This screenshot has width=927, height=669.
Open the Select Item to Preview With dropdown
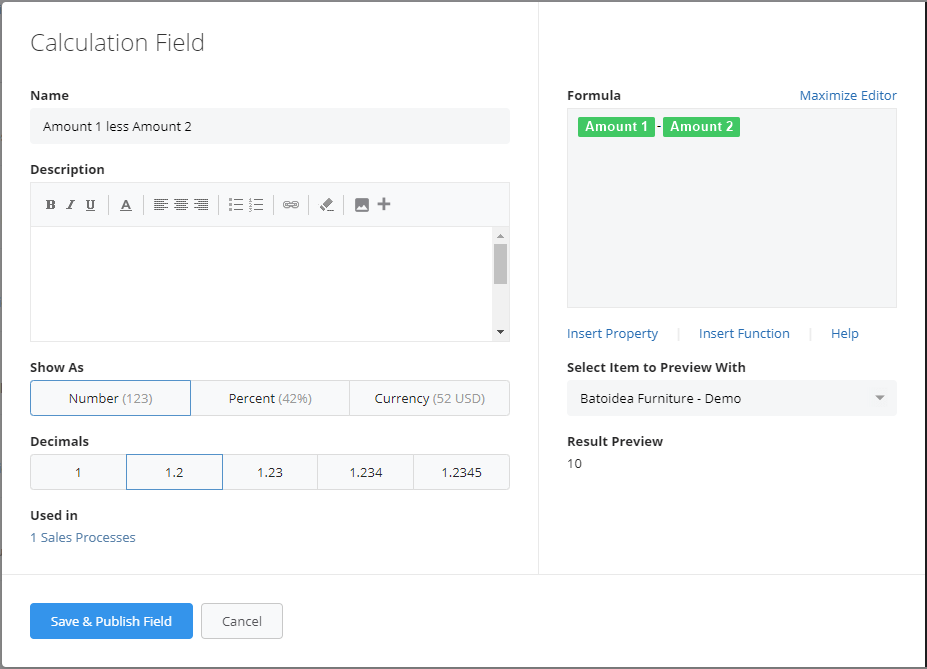[x=732, y=398]
